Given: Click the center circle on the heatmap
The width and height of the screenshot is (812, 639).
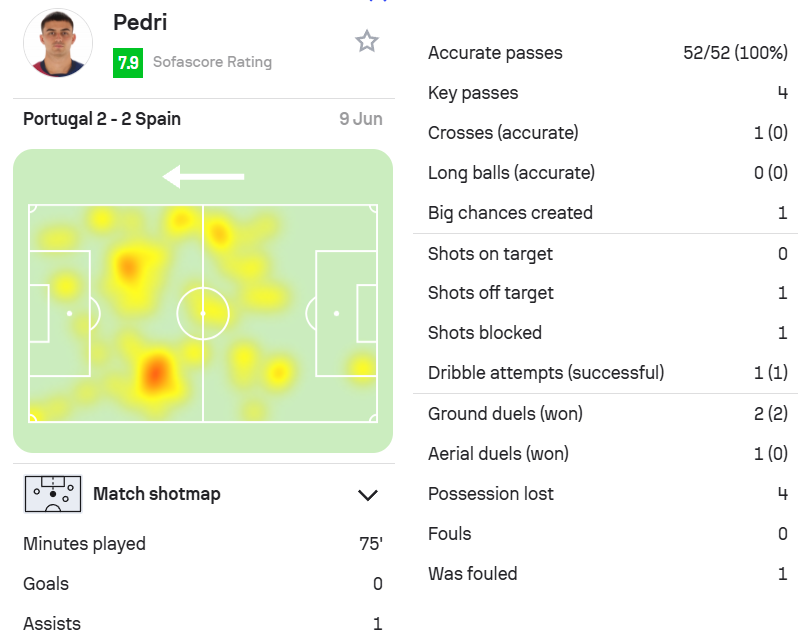Looking at the screenshot, I should coord(203,313).
